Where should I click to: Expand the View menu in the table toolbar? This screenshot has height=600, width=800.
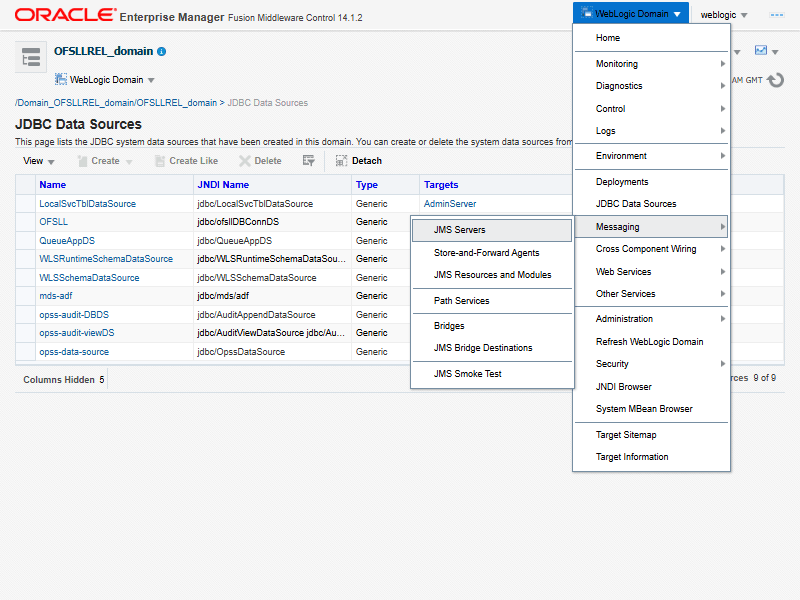coord(38,161)
